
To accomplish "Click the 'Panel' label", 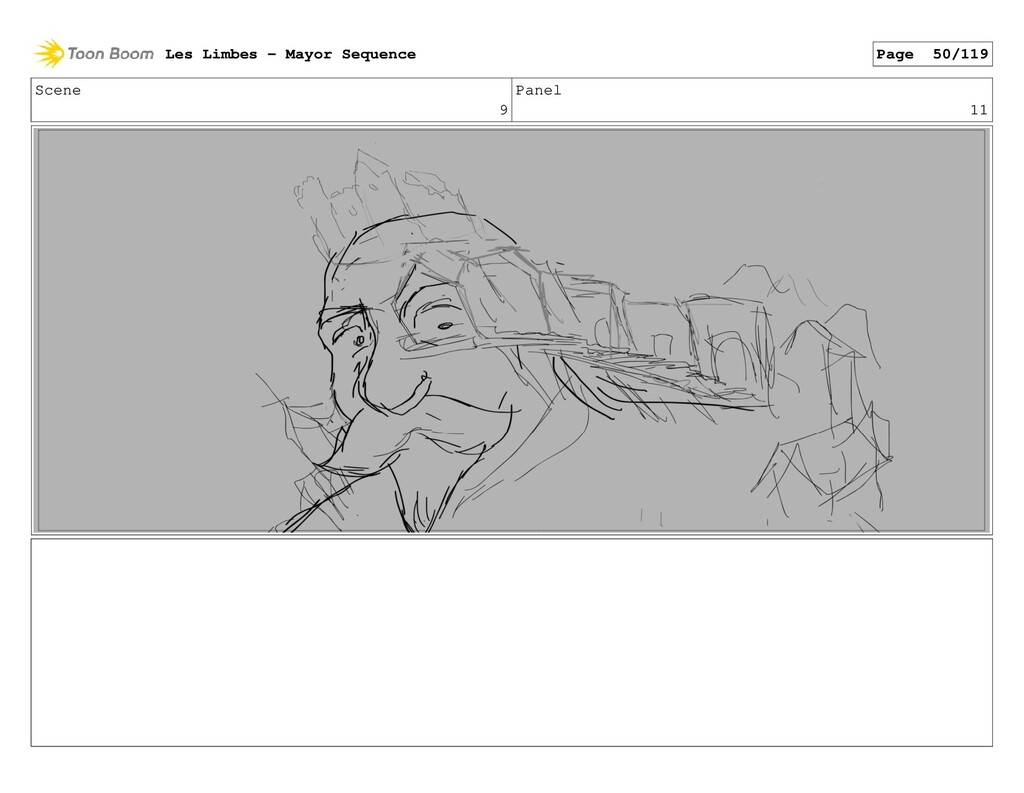I will click(x=538, y=90).
